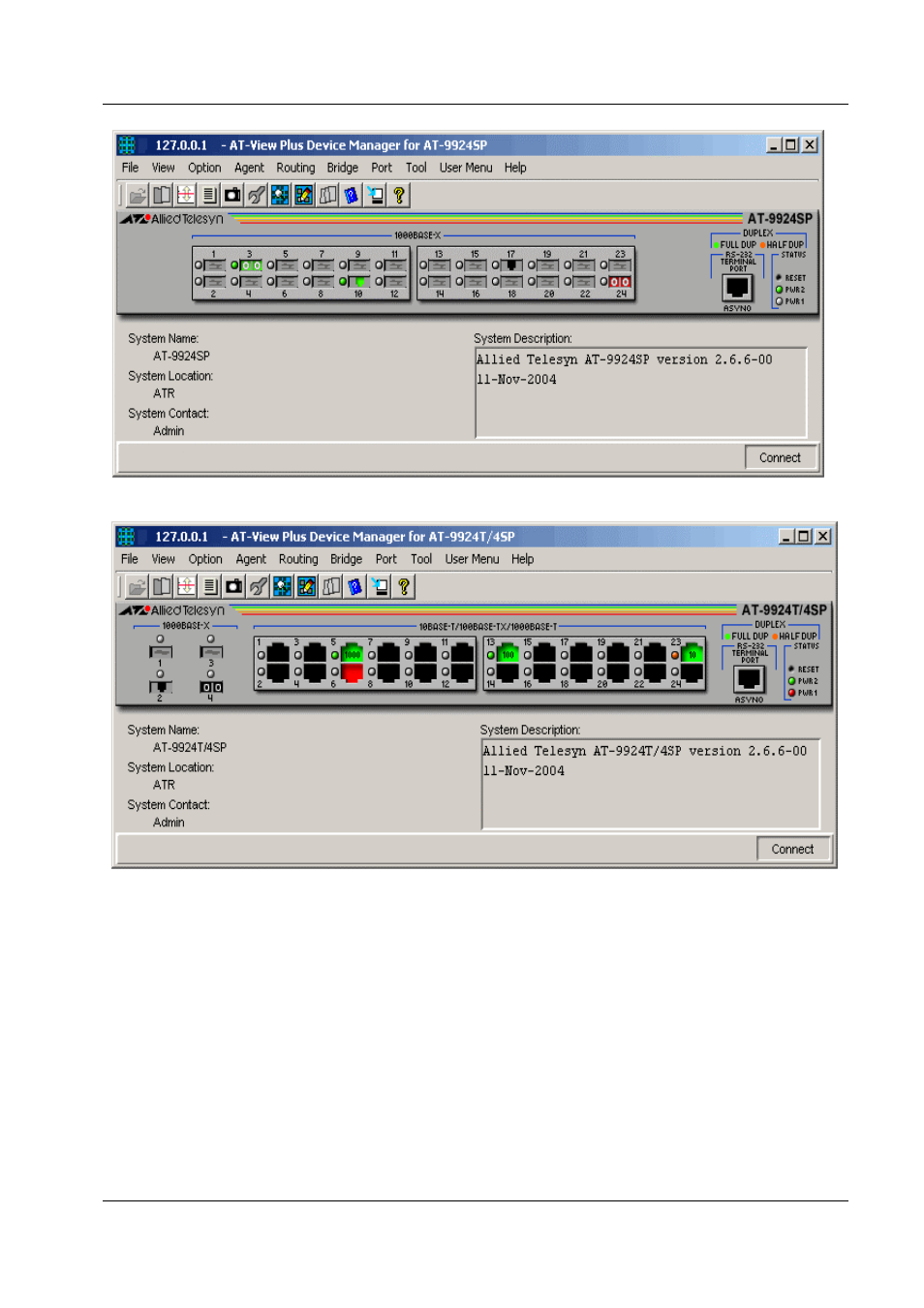The height and width of the screenshot is (1308, 924).
Task: Click the camera toolbar icon in the AT-9924SP window
Action: point(232,196)
